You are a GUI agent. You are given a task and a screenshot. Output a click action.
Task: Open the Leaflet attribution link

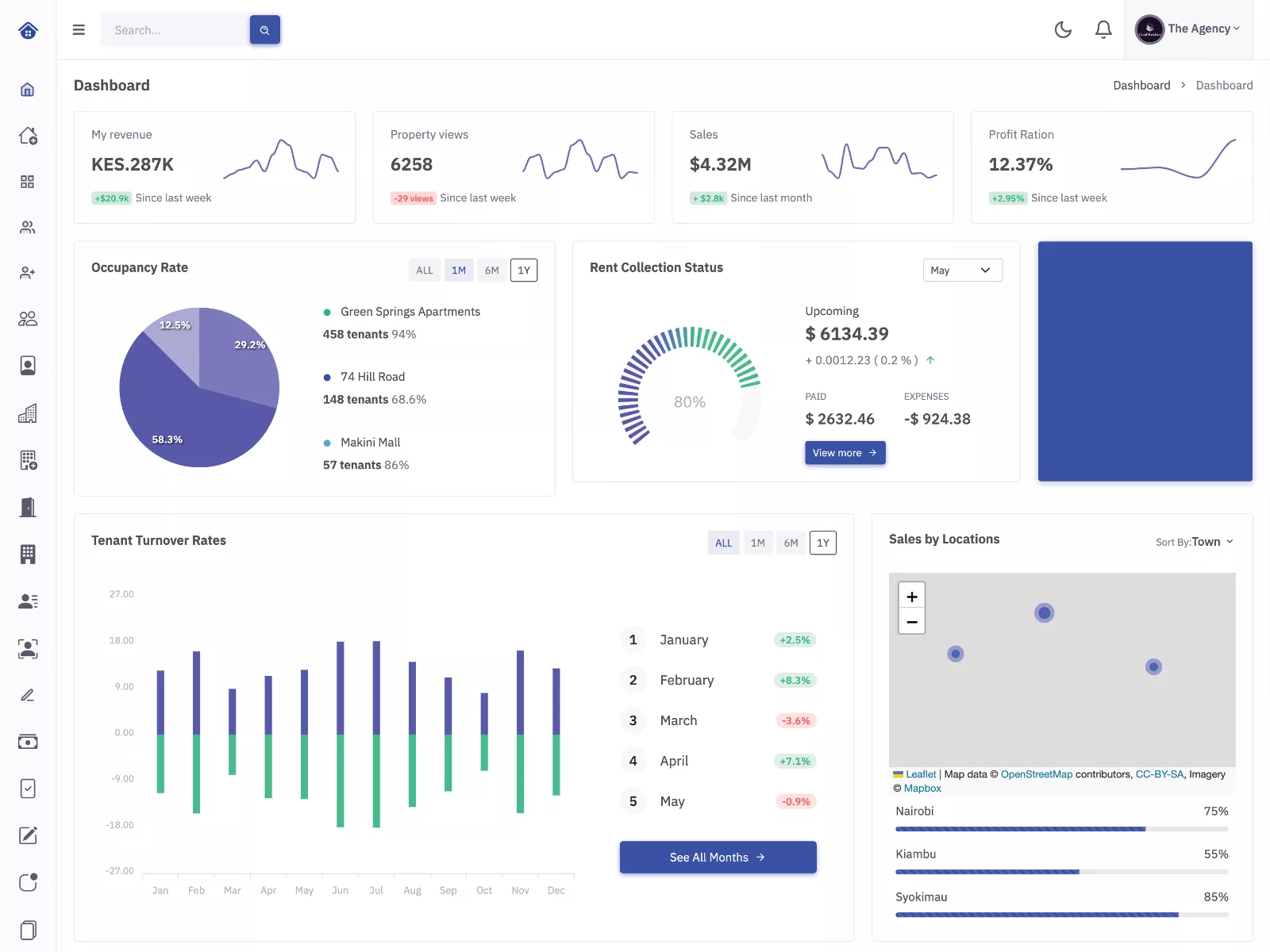tap(921, 774)
